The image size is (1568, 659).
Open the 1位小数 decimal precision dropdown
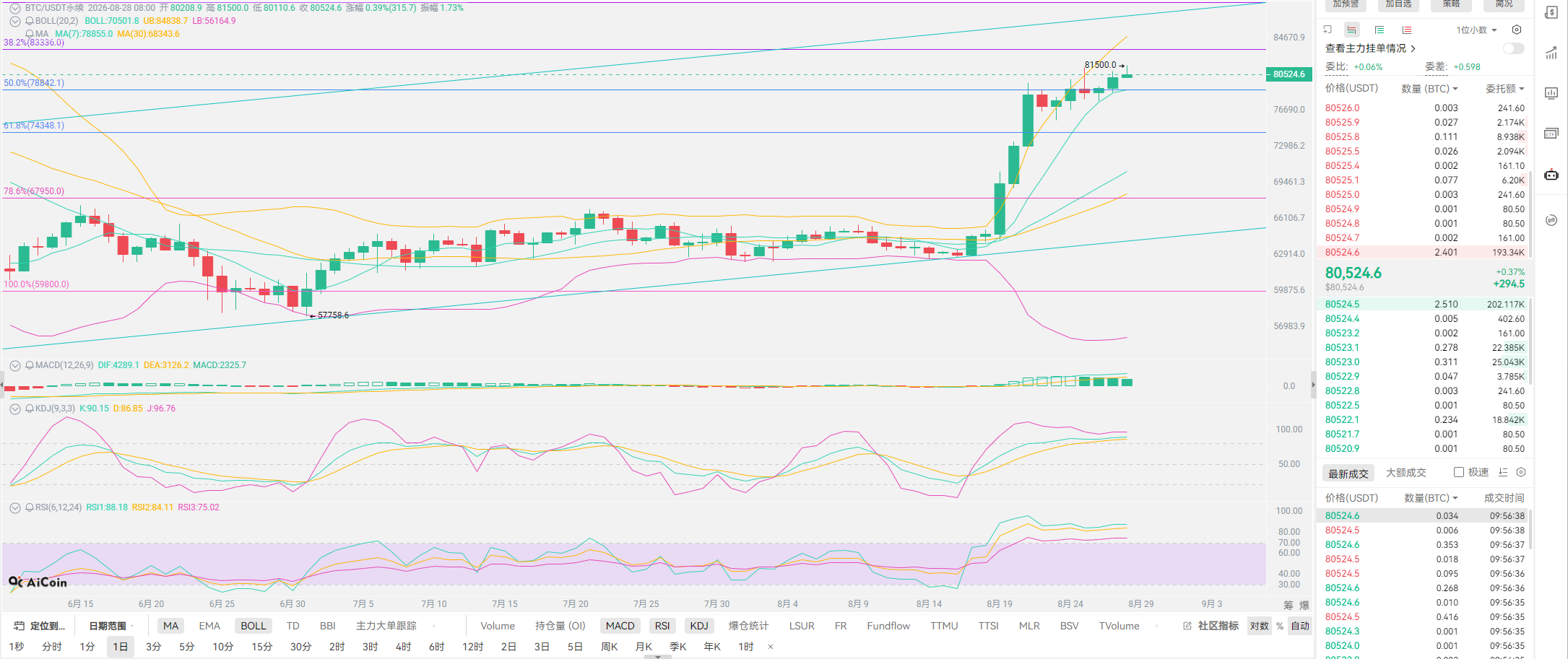tap(1476, 30)
